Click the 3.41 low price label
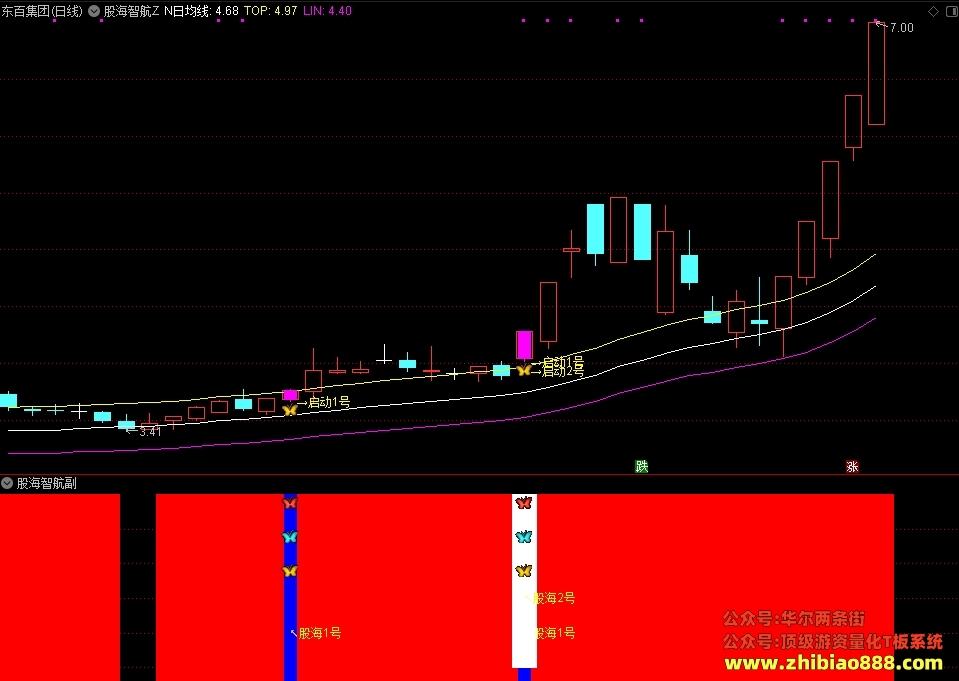Image resolution: width=959 pixels, height=681 pixels. click(150, 431)
